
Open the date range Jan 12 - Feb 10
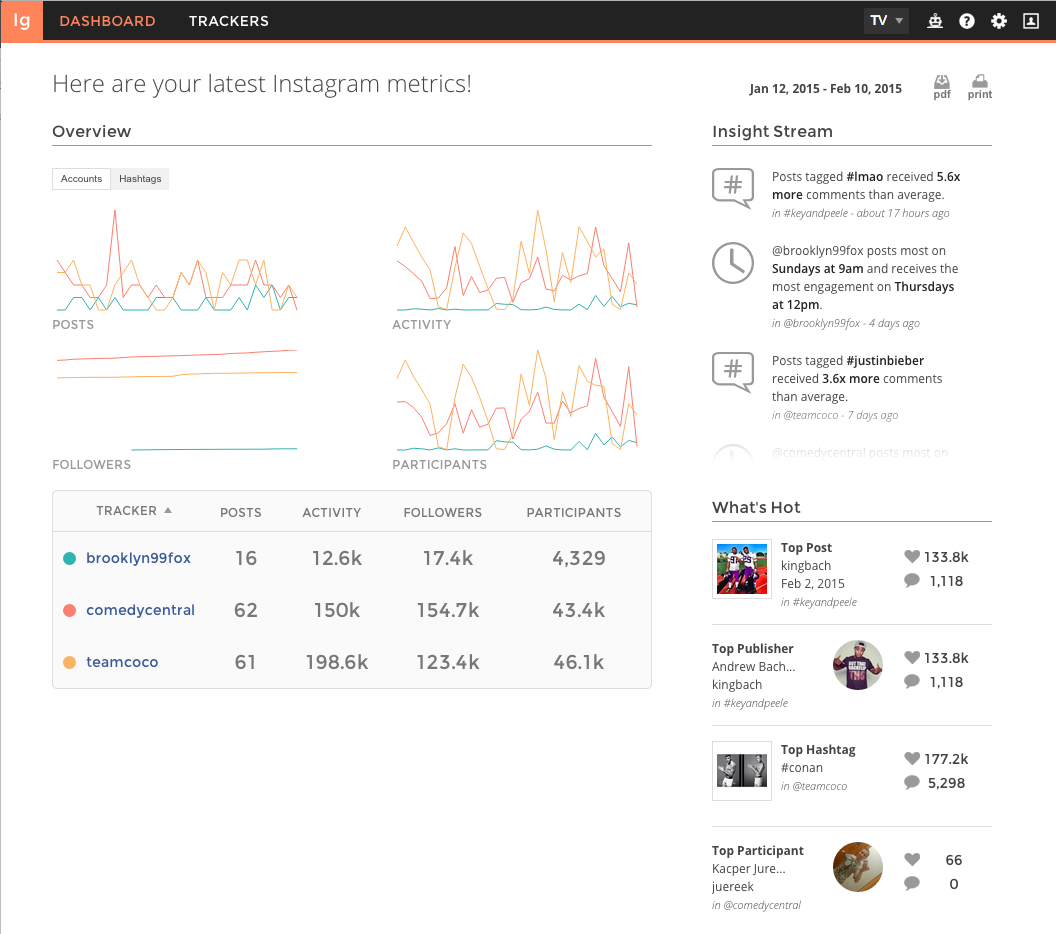(x=825, y=89)
